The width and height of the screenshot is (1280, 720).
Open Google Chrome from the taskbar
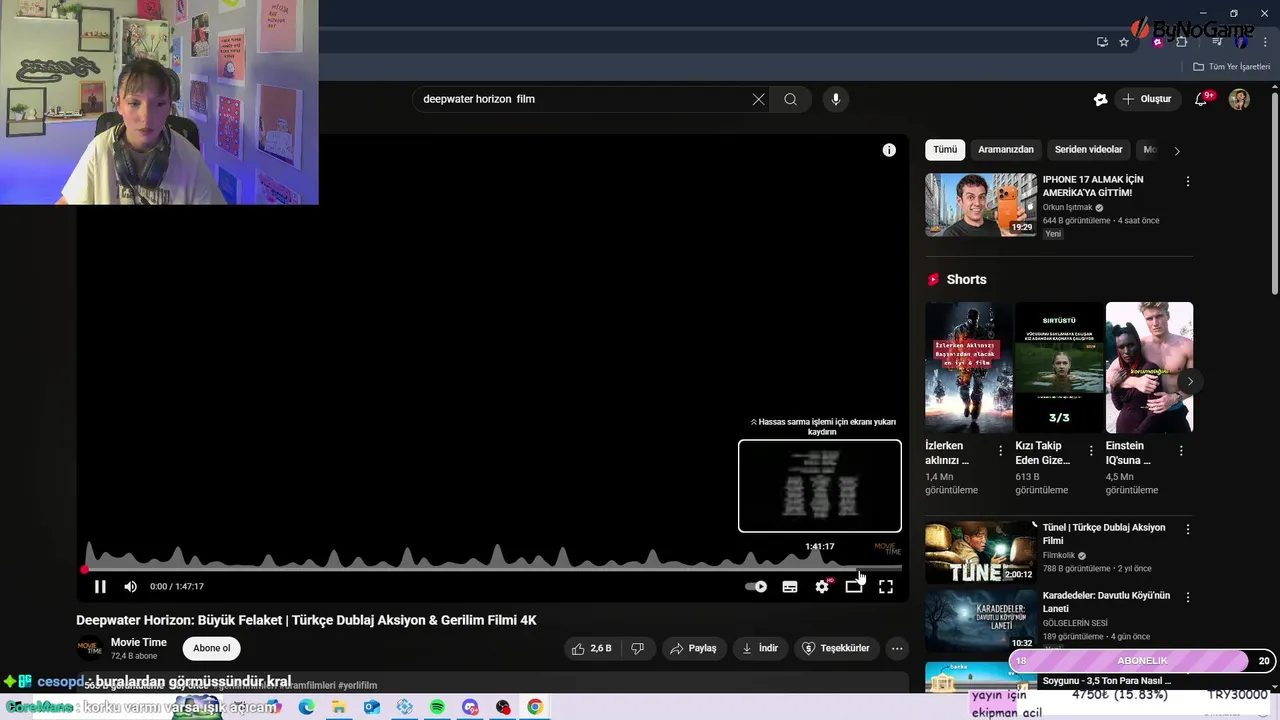pyautogui.click(x=535, y=707)
